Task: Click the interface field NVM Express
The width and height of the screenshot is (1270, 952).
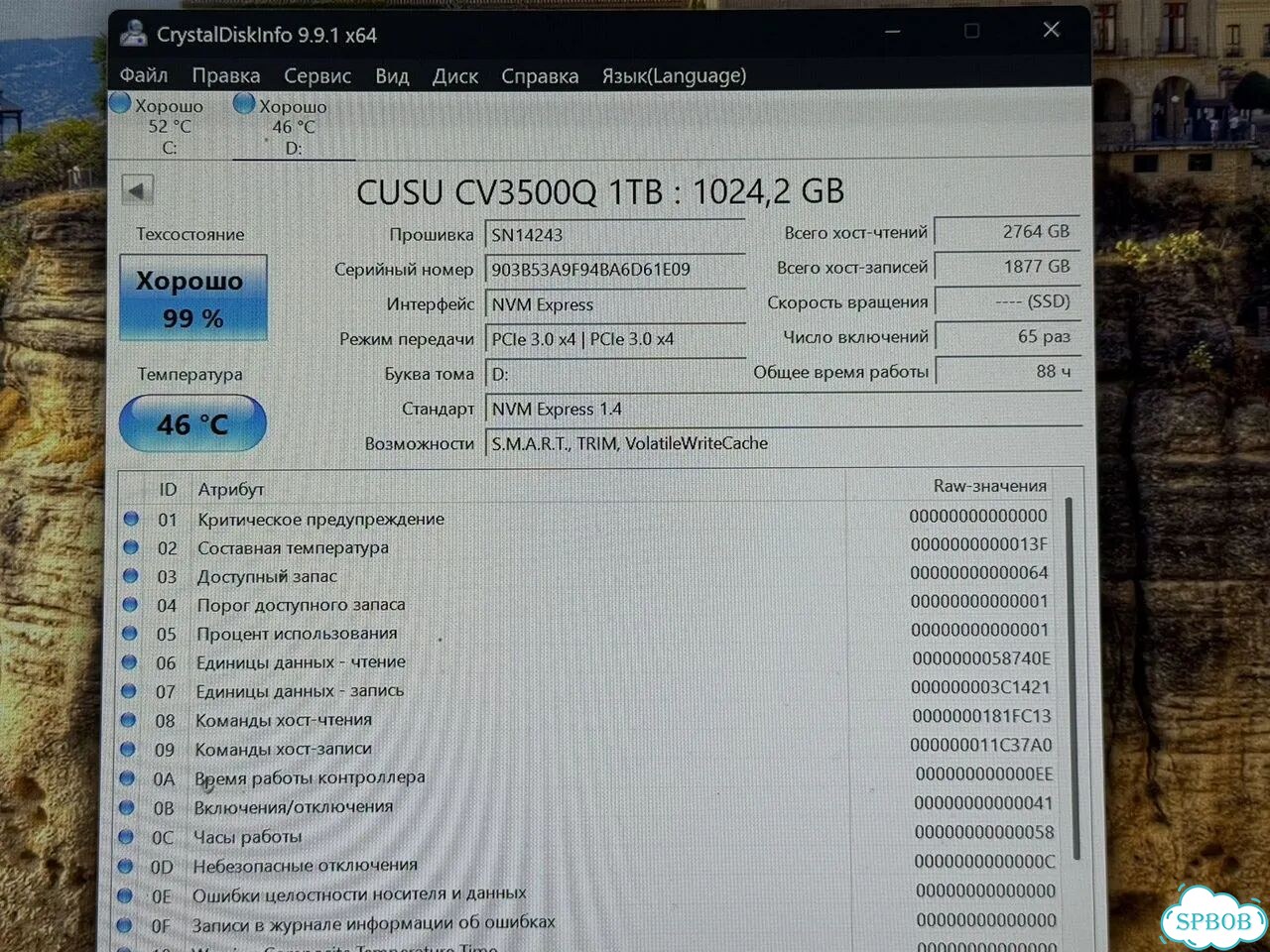Action: tap(615, 304)
